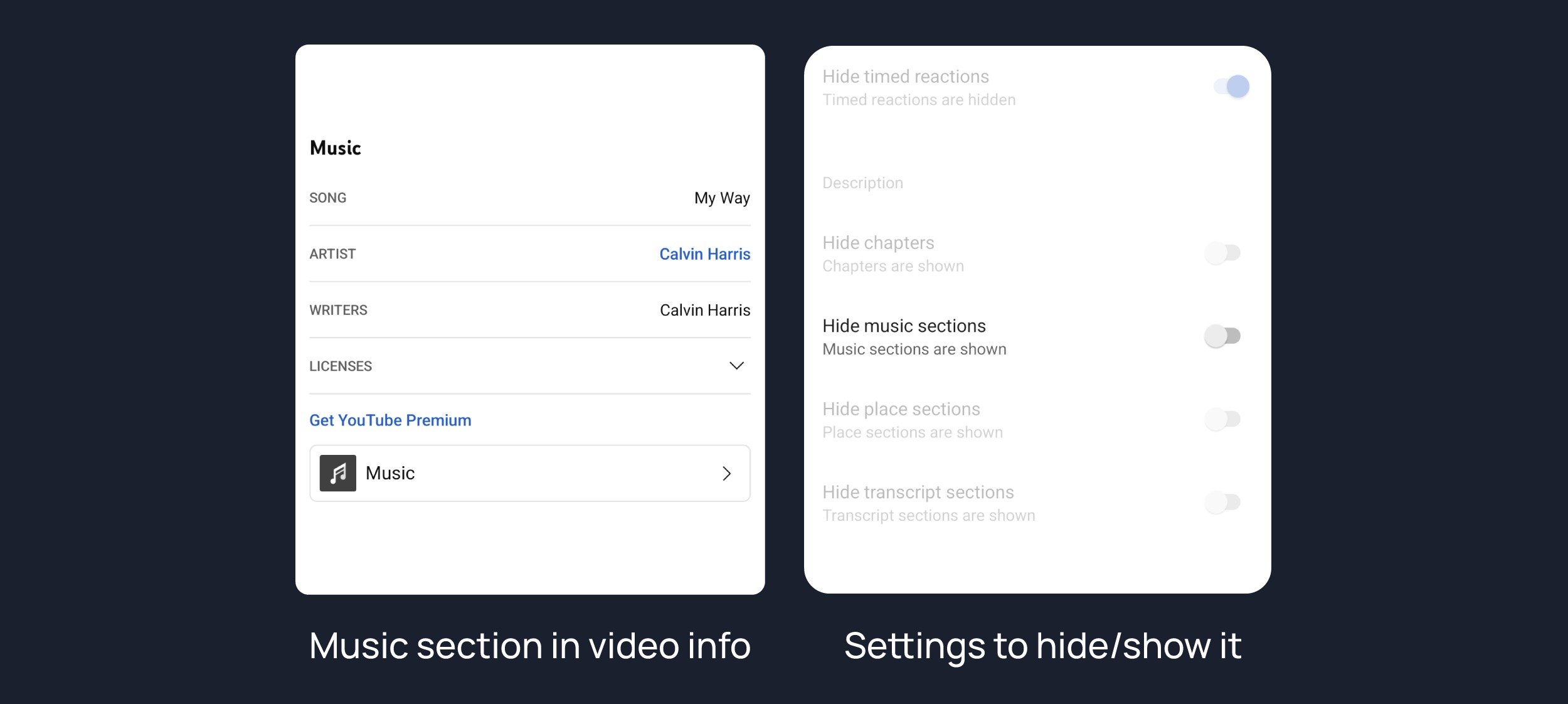Image resolution: width=1568 pixels, height=704 pixels.
Task: Select the Hide chapters setting text
Action: click(x=878, y=243)
